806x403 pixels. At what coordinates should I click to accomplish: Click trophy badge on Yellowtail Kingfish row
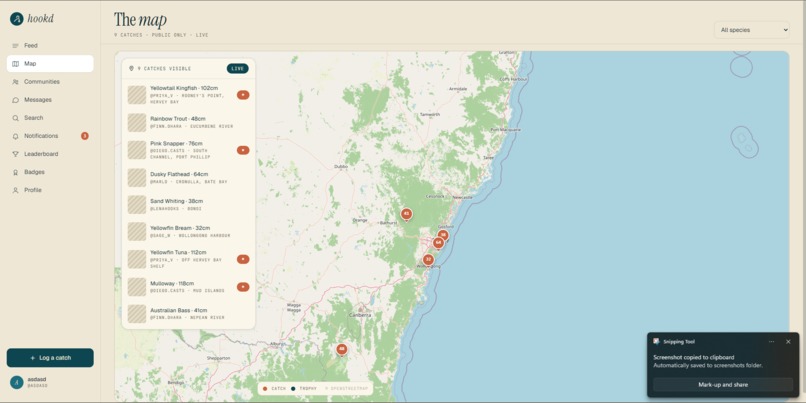click(243, 95)
